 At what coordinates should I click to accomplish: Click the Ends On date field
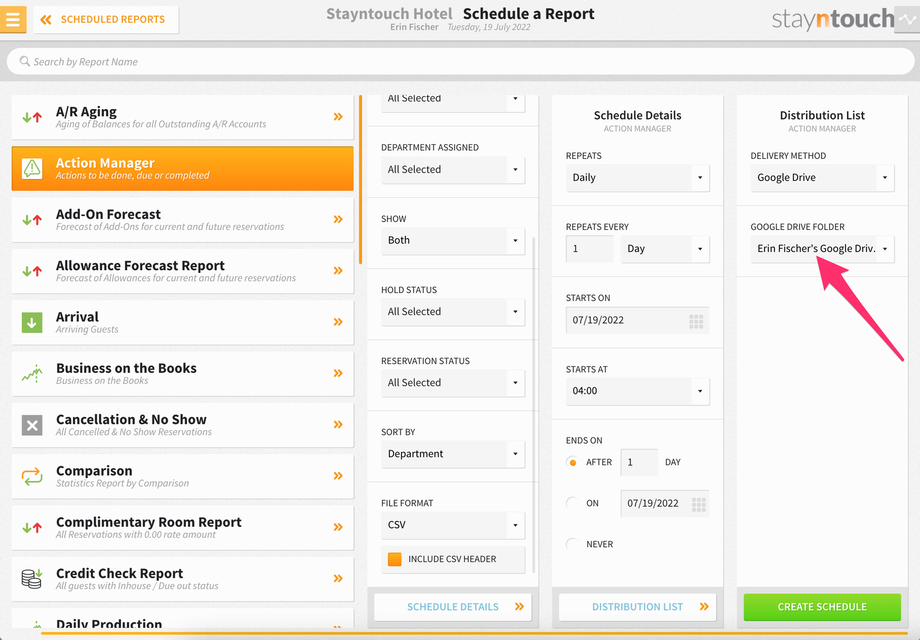click(x=665, y=503)
